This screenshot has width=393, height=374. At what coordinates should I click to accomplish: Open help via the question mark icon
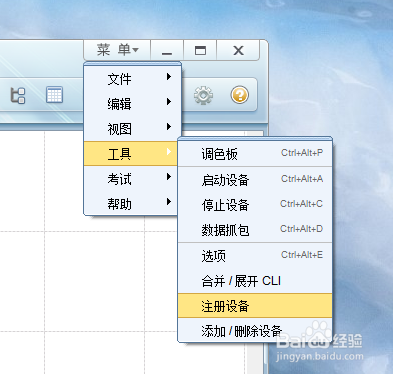pos(239,95)
